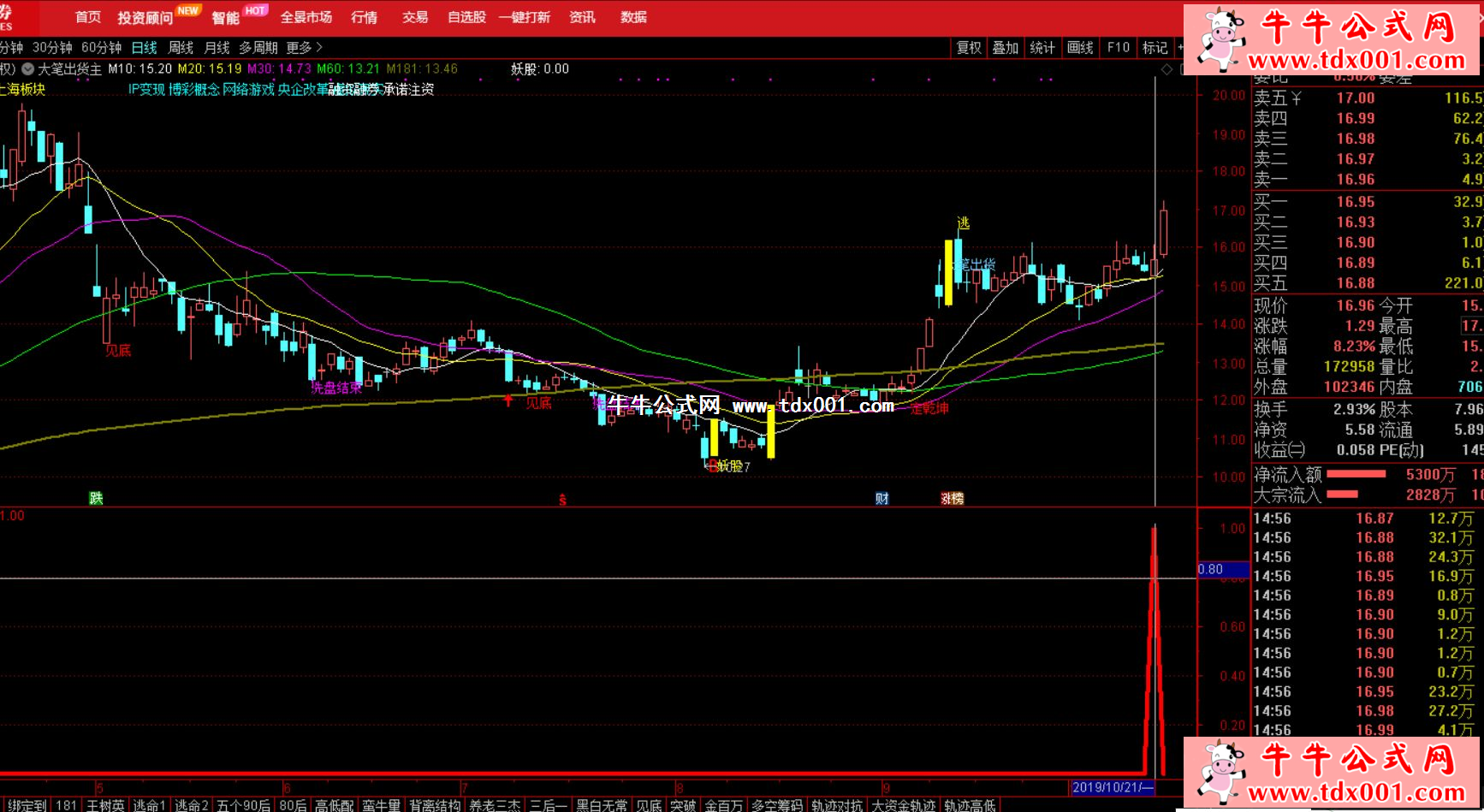The image size is (1484, 812).
Task: Select the 绑定到 indicator tab
Action: coord(27,805)
